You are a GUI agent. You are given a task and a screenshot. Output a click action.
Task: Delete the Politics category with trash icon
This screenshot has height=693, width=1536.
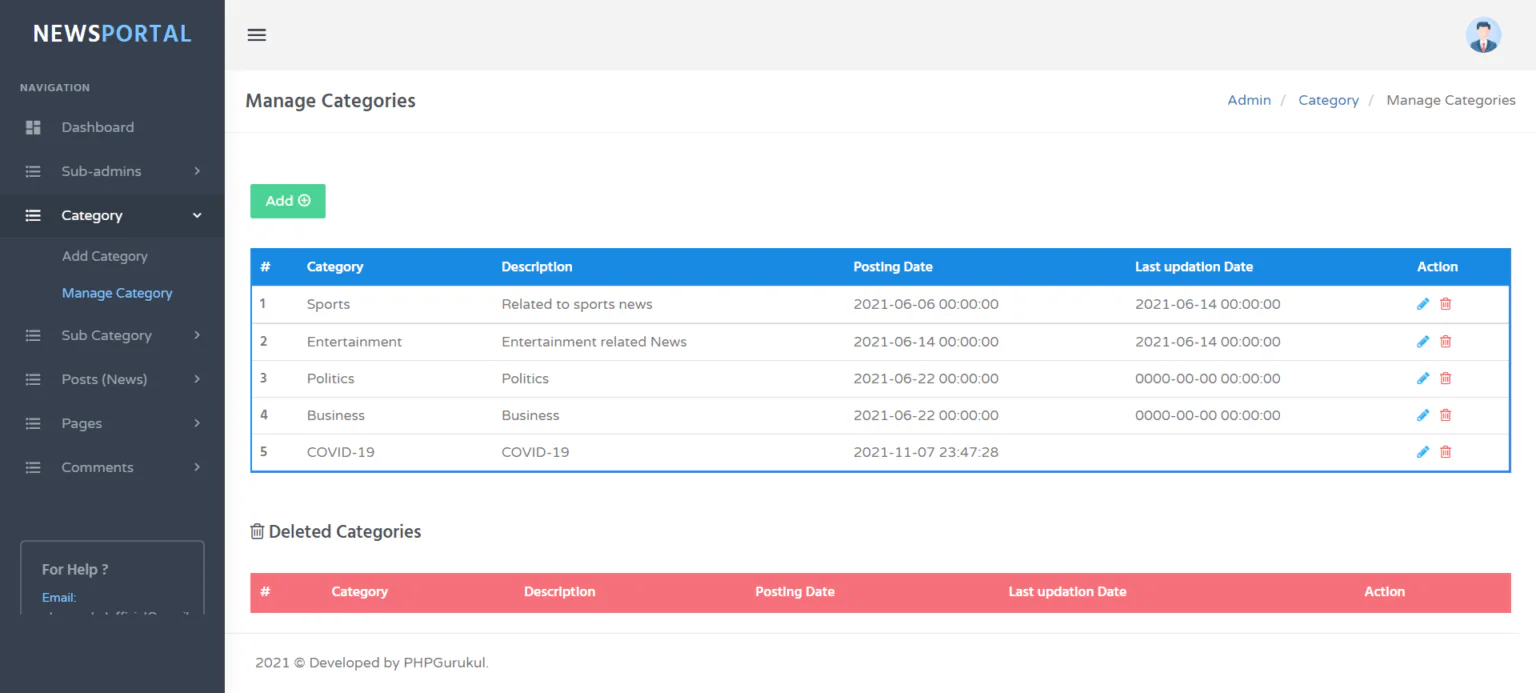tap(1445, 378)
